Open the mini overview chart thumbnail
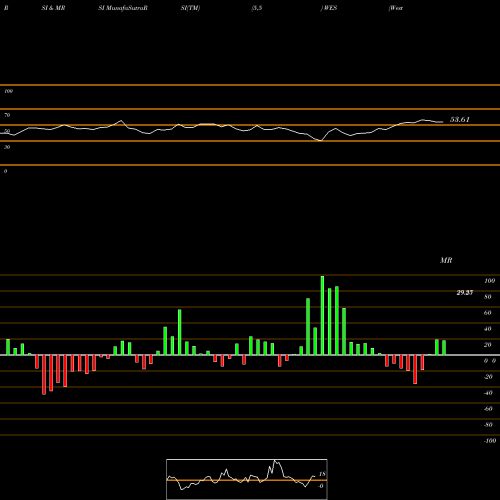This screenshot has width=500, height=500. (x=247, y=479)
